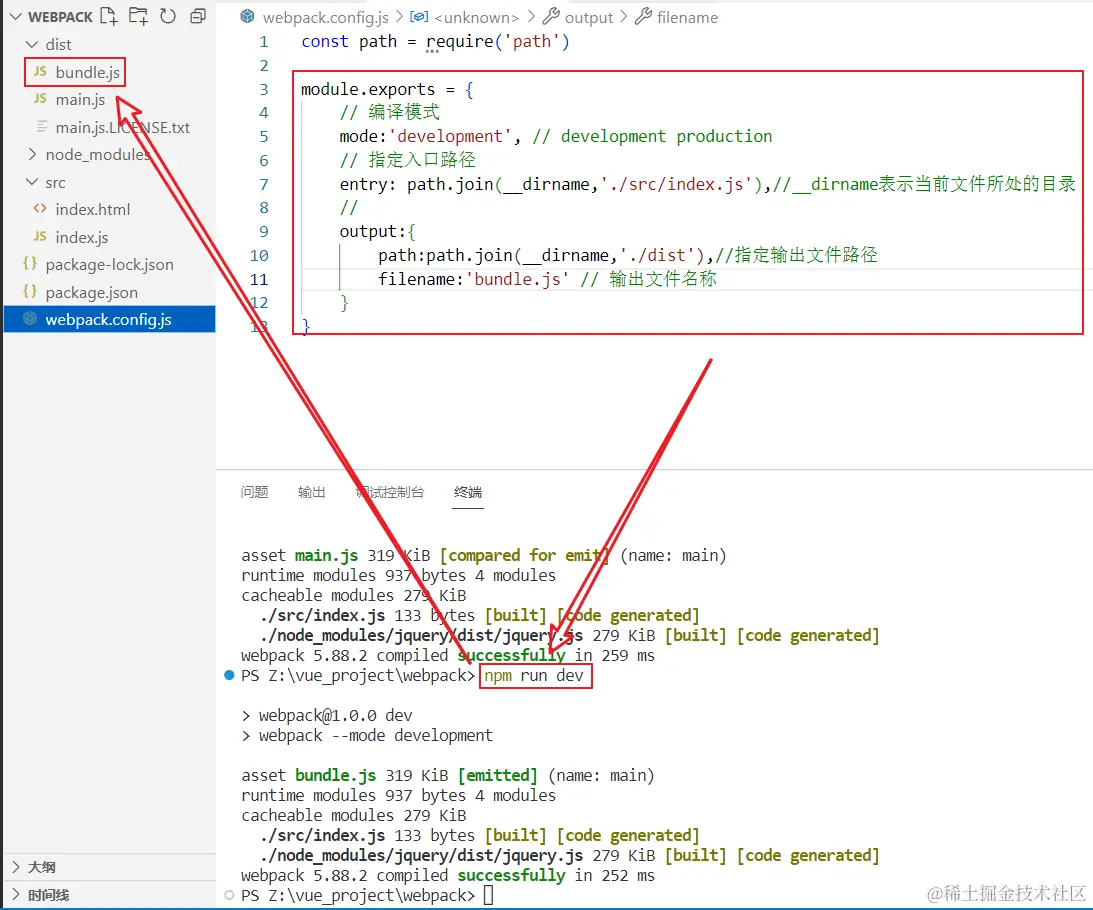Open package.json file
This screenshot has height=910, width=1093.
91,293
